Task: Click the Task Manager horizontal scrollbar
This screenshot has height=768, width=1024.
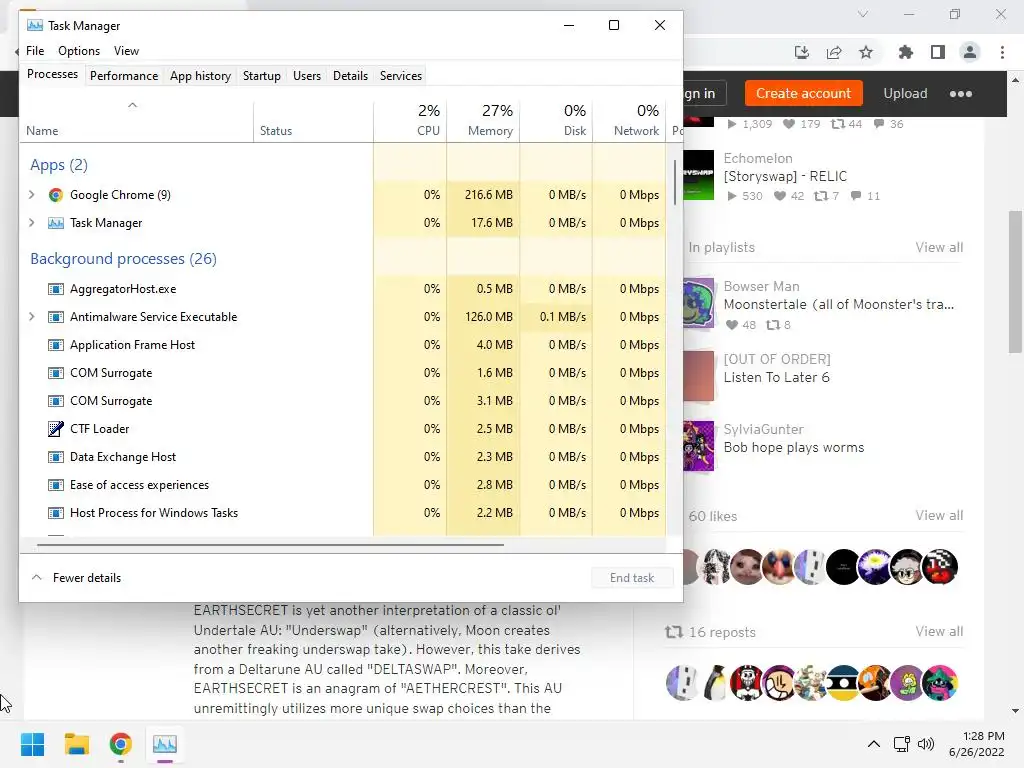Action: pyautogui.click(x=270, y=544)
